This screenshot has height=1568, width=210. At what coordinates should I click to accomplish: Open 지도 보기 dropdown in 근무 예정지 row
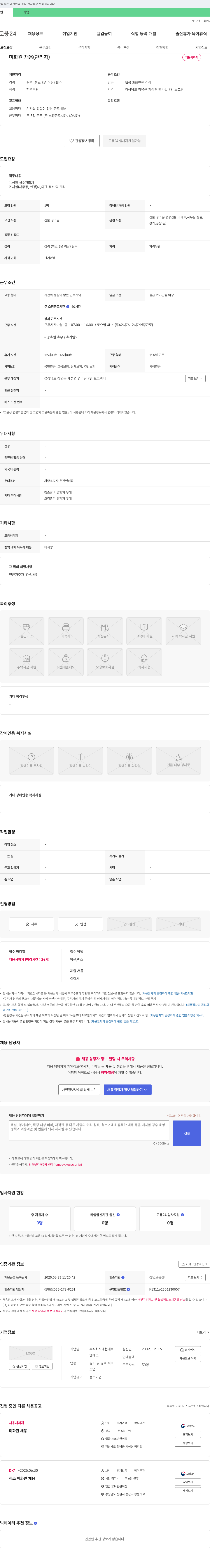[x=195, y=379]
